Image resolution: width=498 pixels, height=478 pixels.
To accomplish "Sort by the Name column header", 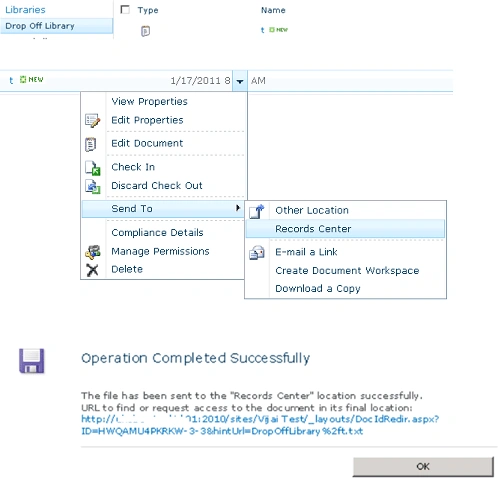I will (273, 10).
